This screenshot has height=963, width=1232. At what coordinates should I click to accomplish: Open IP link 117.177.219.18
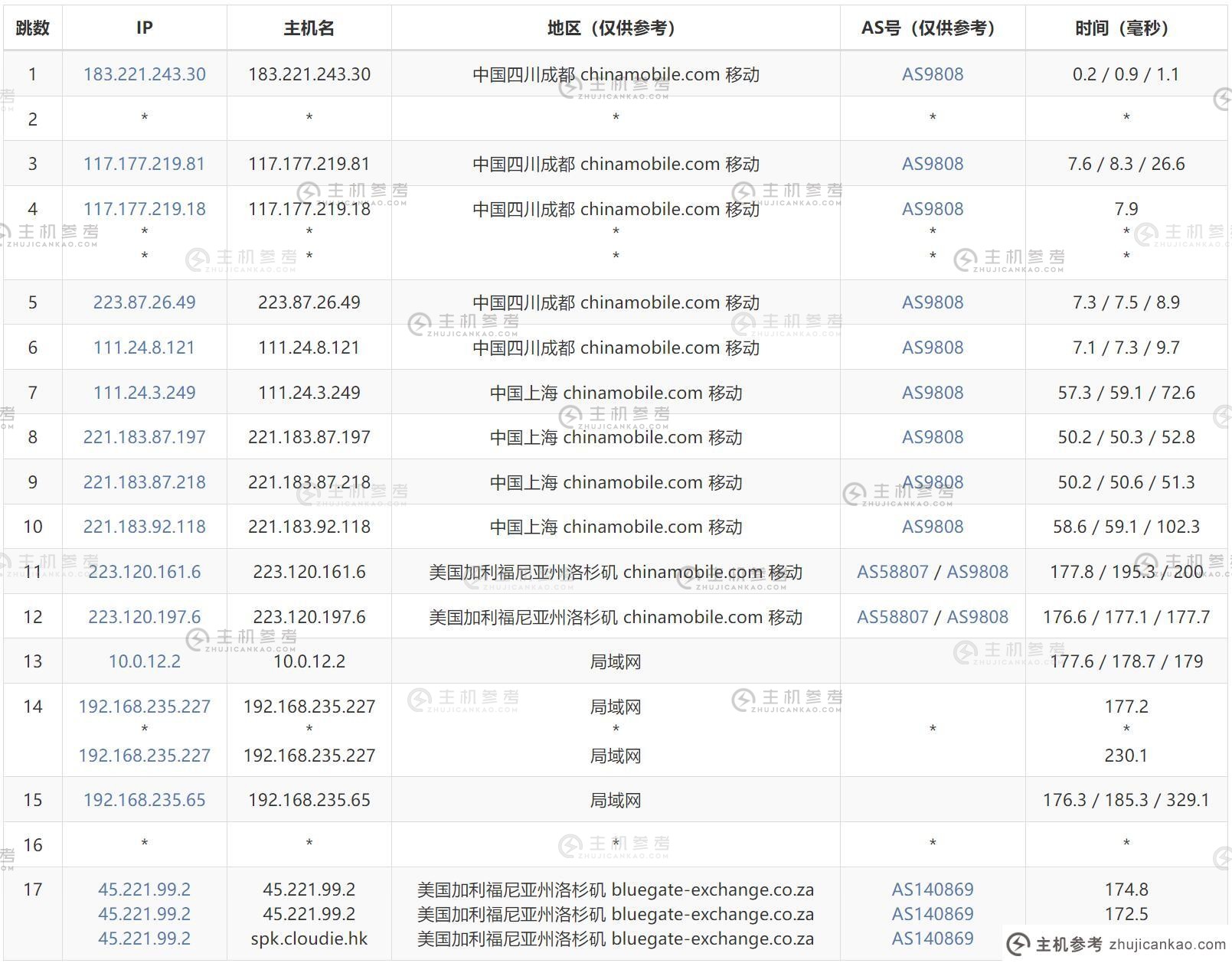pos(144,209)
